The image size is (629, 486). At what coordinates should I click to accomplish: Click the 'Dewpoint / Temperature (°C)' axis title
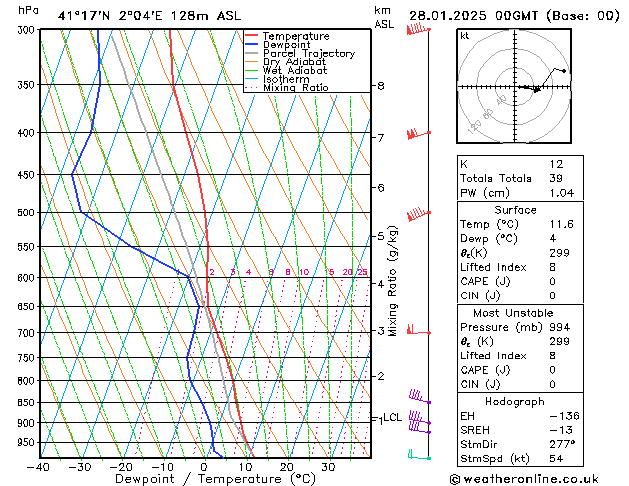point(215,479)
